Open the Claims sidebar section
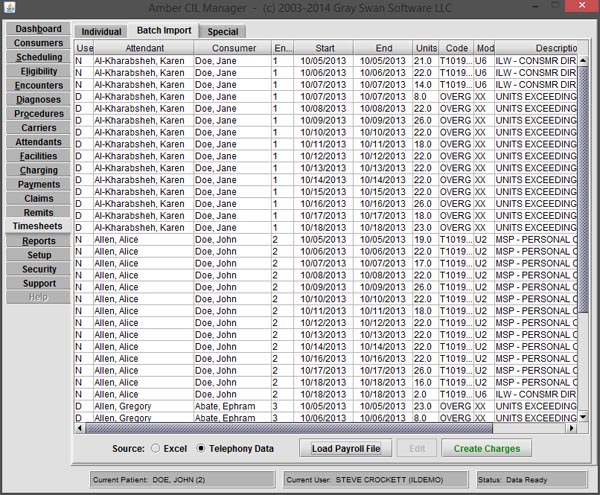Screen dimensions: 600x495 (38, 199)
